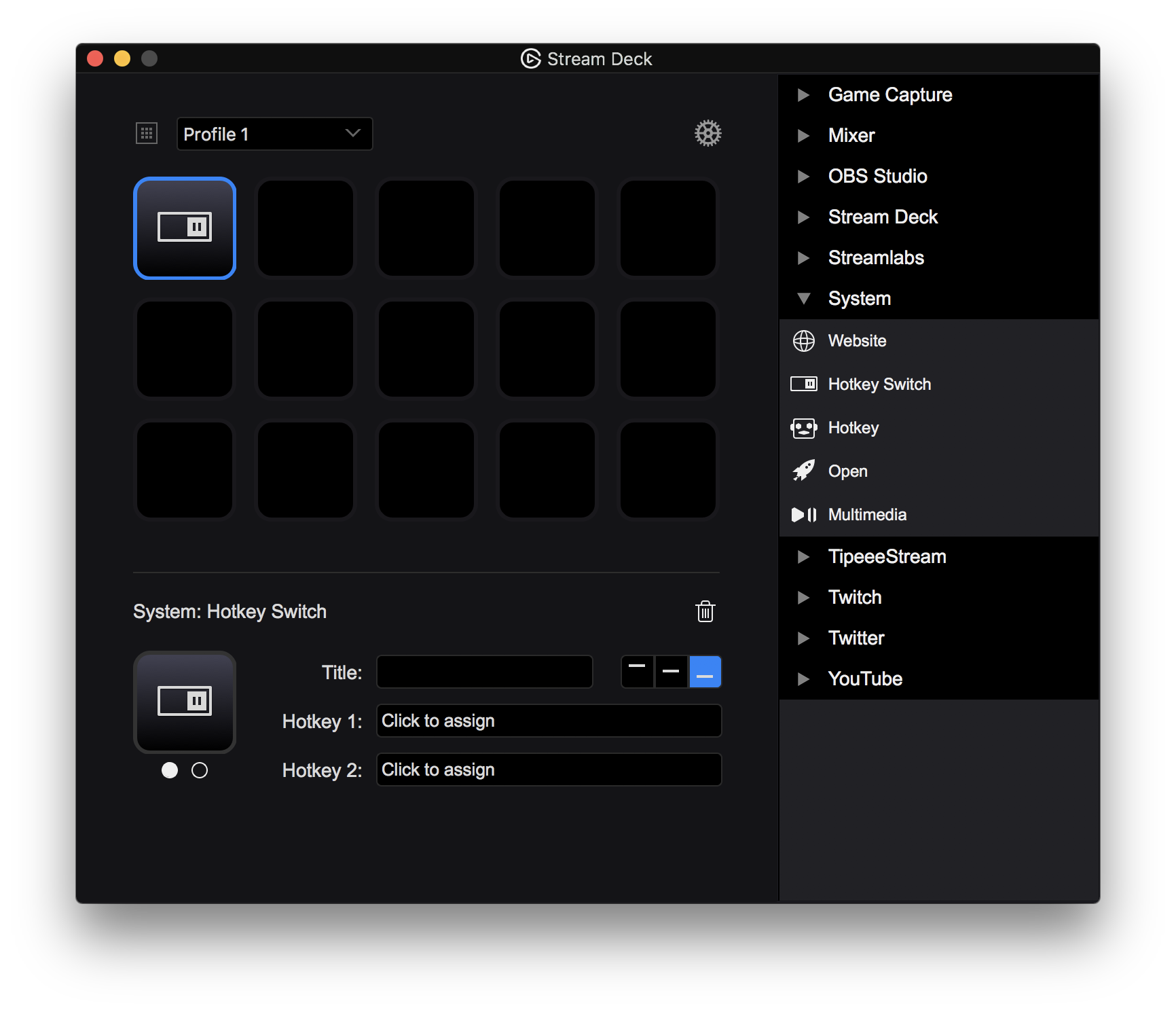Expand the Game Capture category

point(803,95)
